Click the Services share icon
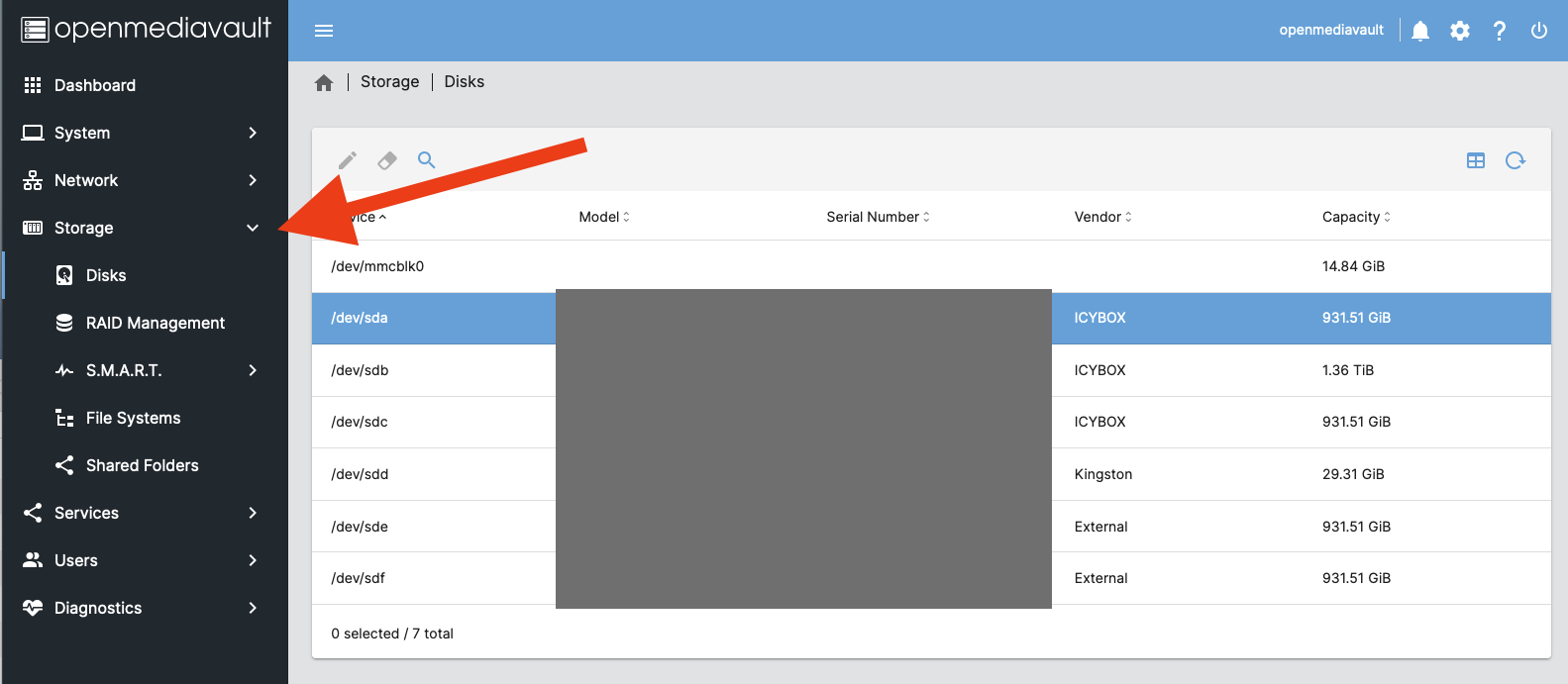This screenshot has width=1568, height=684. 33,513
